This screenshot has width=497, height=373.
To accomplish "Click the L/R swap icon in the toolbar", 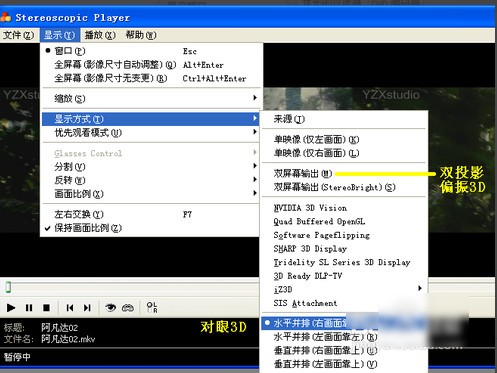I will click(x=152, y=307).
